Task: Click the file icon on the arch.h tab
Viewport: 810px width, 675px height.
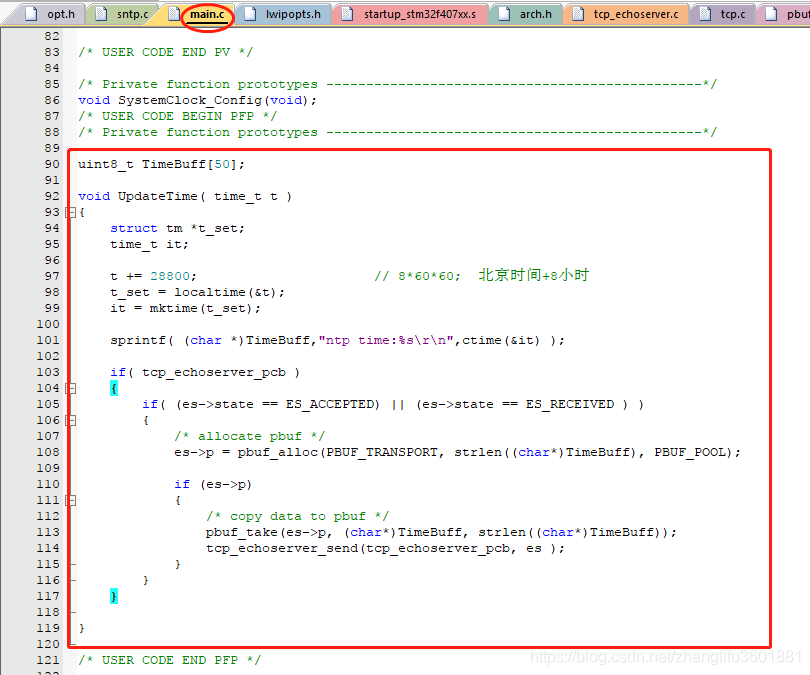Action: click(x=506, y=15)
